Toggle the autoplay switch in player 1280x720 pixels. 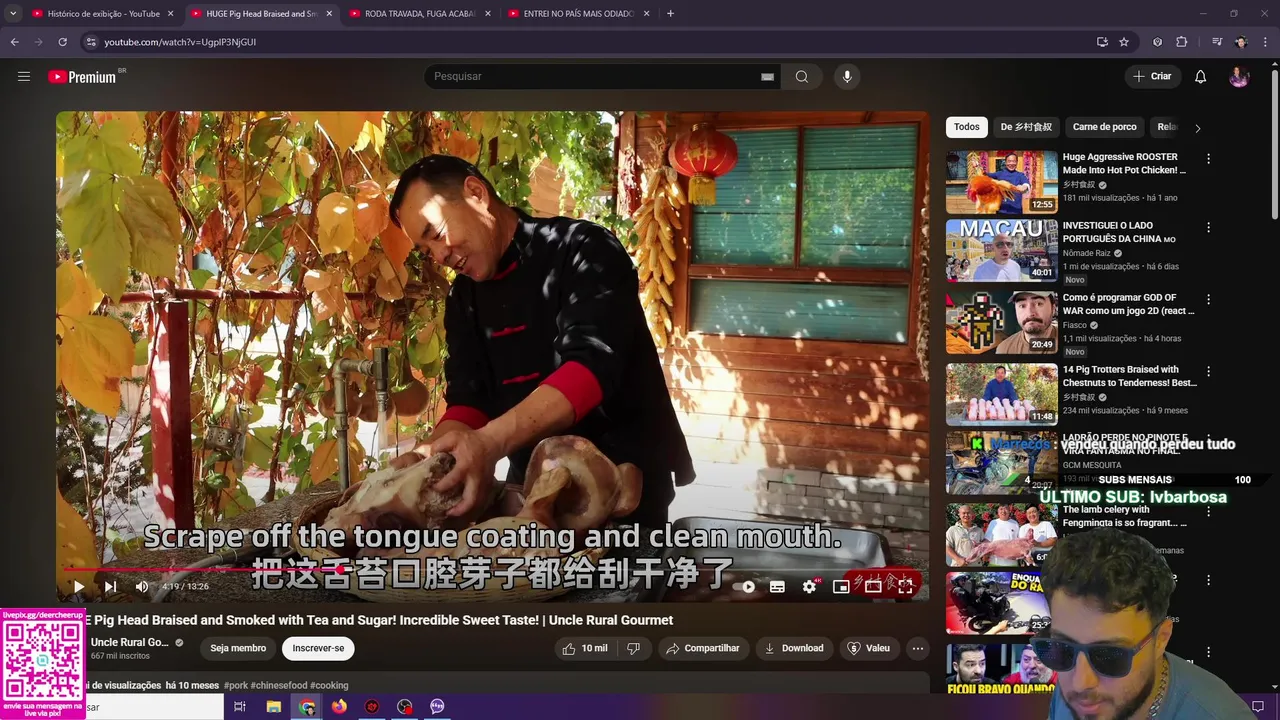(x=745, y=587)
